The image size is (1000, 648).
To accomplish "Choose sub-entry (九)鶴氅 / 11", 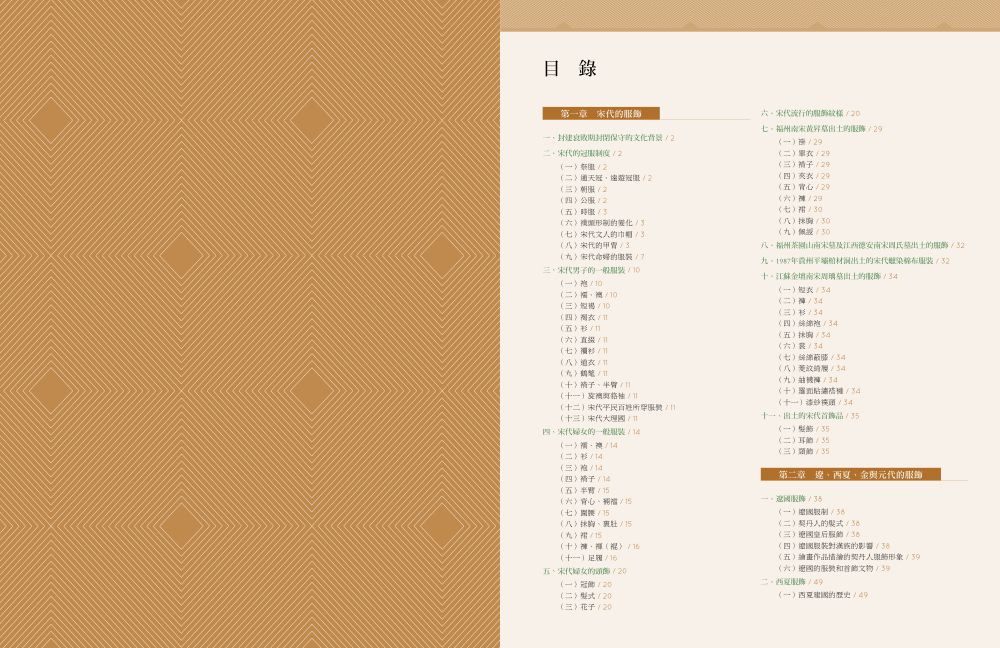I will point(584,374).
